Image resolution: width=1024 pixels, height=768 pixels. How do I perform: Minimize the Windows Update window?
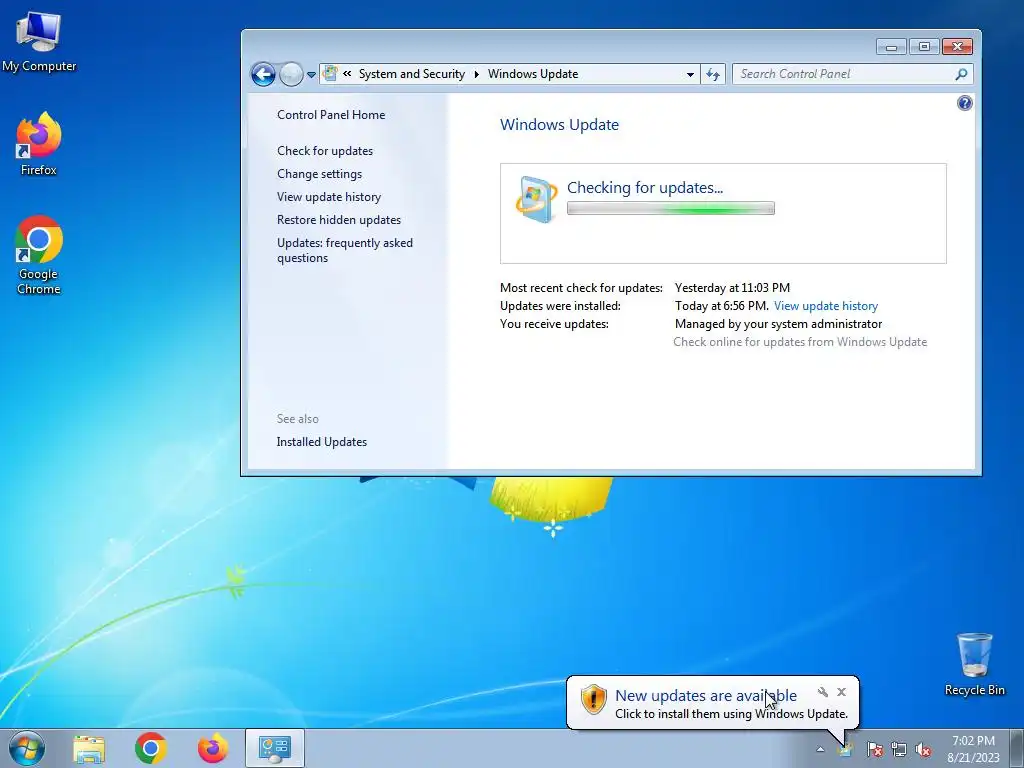click(x=891, y=47)
